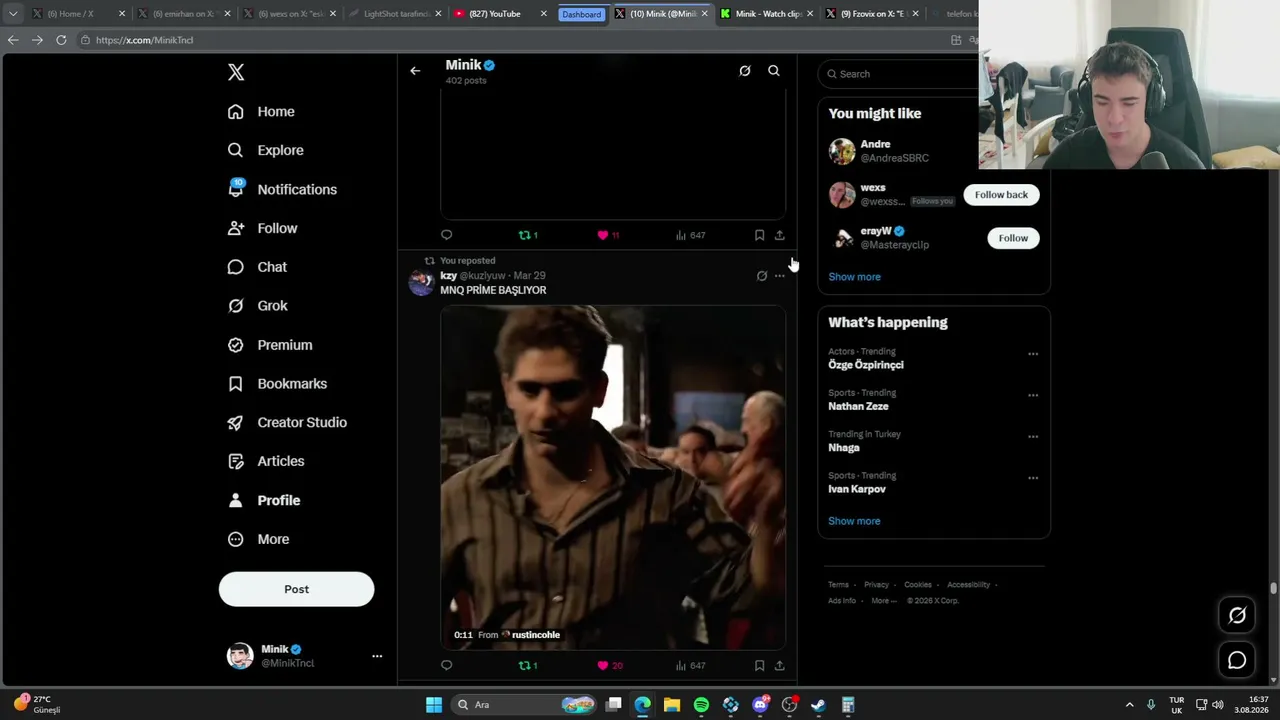Toggle like on the post with 11 likes
Viewport: 1280px width, 720px height.
[609, 235]
